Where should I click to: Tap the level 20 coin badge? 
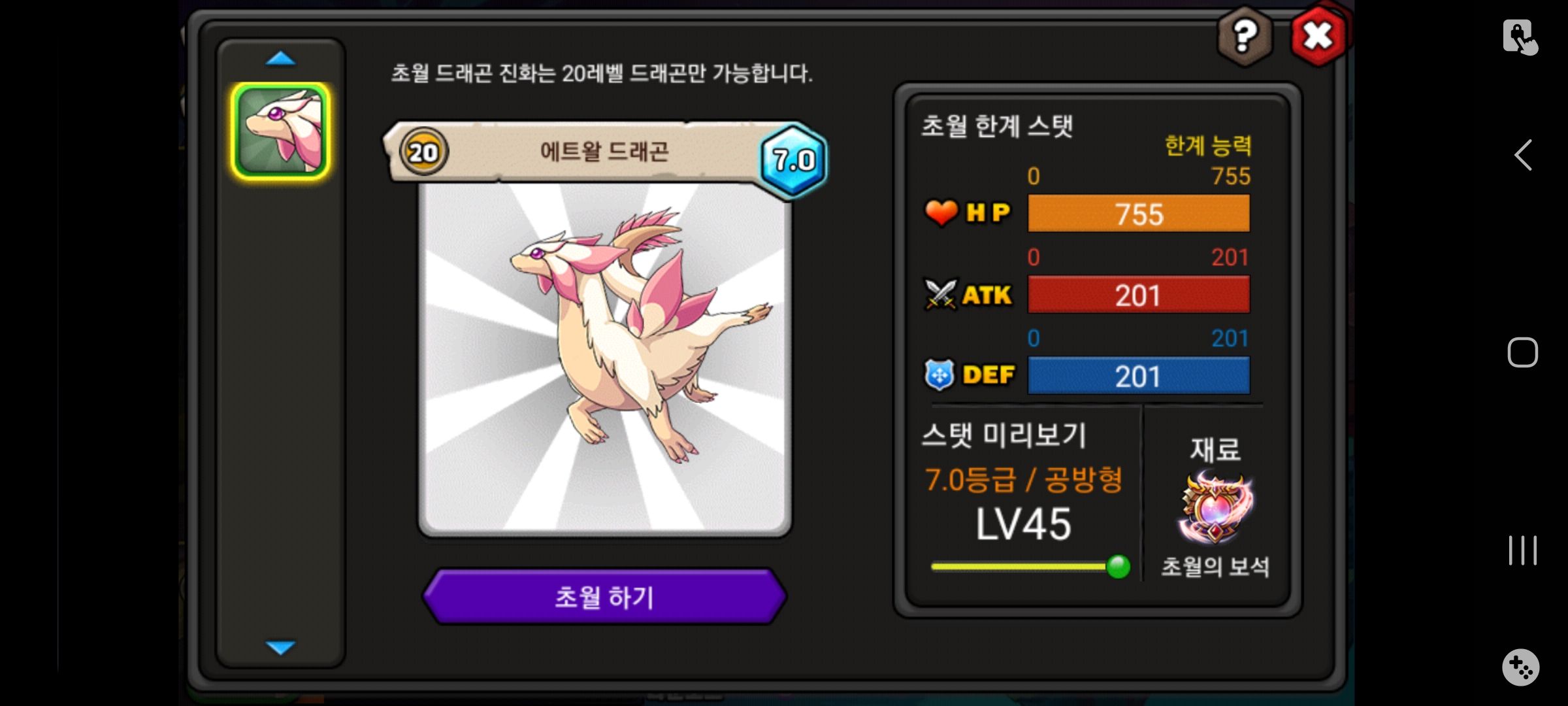(423, 152)
